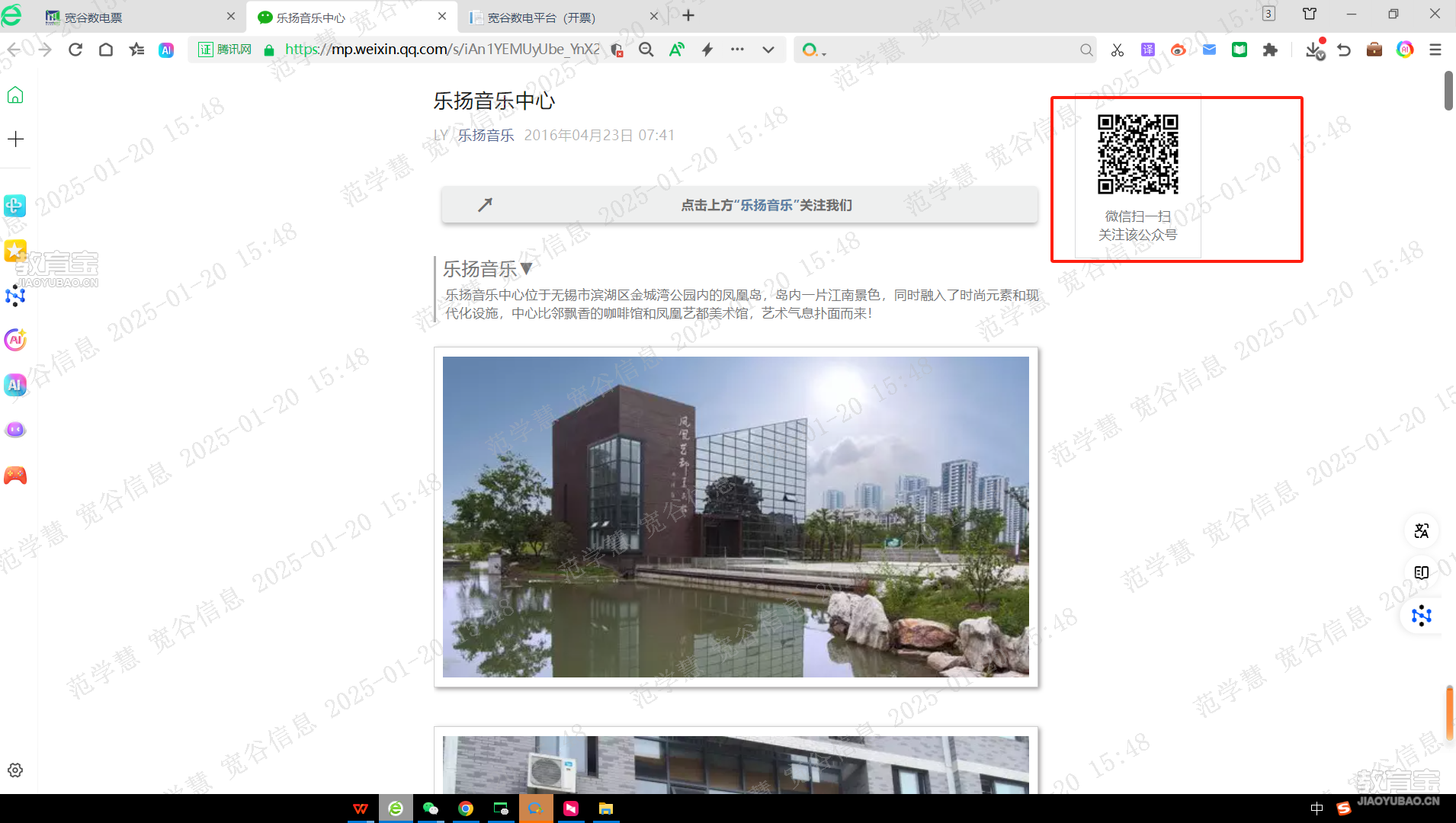
Task: Close the 宽谷数电票 tab
Action: (231, 16)
